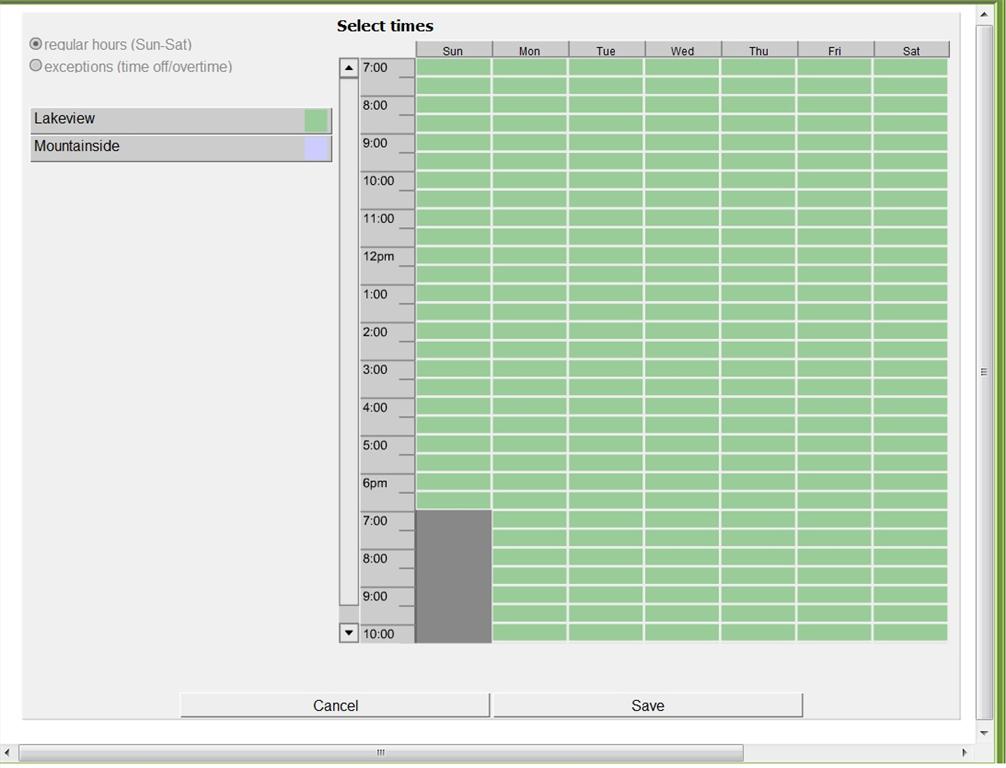Click the Sat column header
The width and height of the screenshot is (1006, 768).
[x=912, y=50]
